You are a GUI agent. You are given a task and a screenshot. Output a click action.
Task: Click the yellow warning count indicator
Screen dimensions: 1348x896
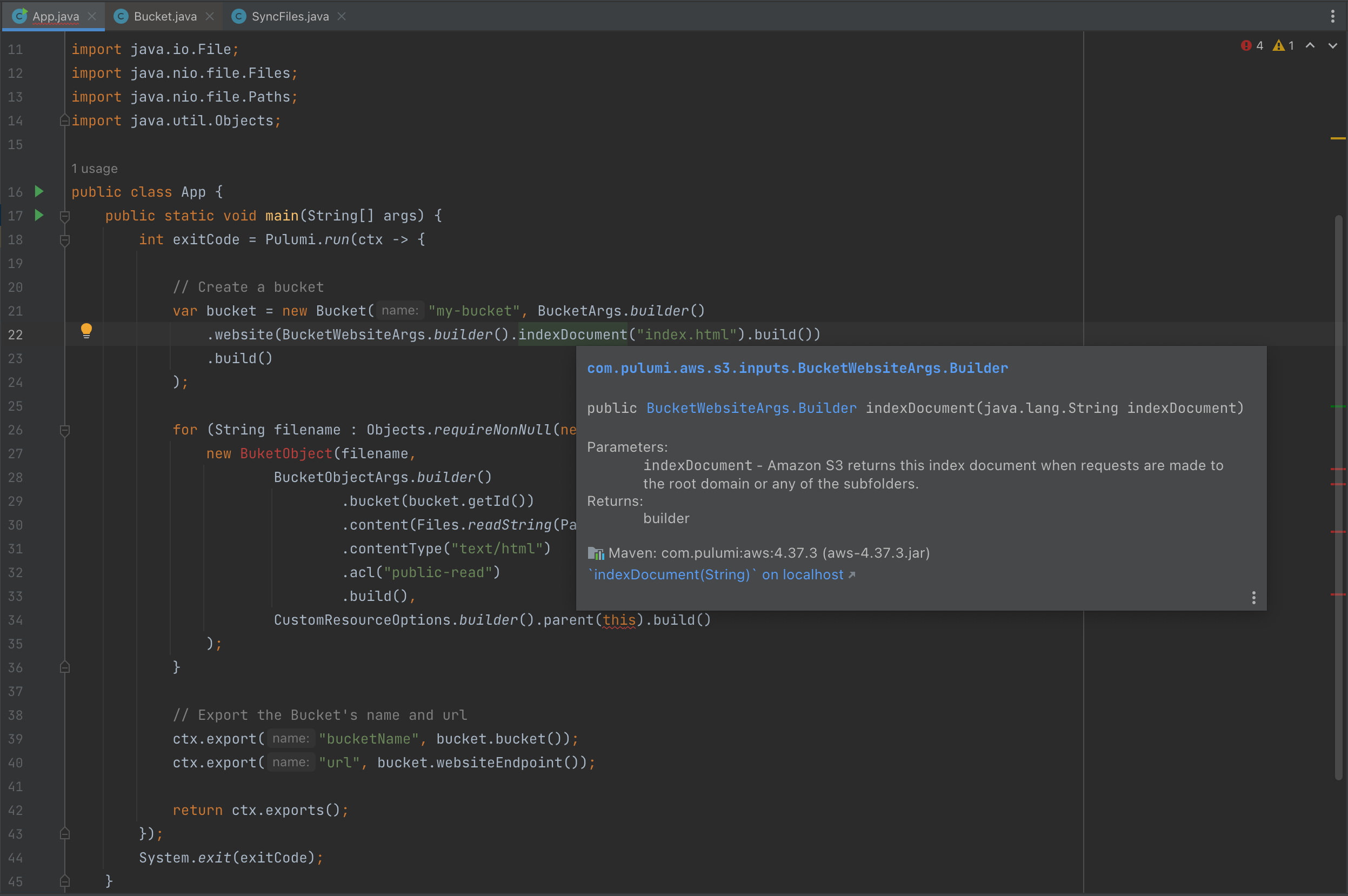coord(1283,46)
